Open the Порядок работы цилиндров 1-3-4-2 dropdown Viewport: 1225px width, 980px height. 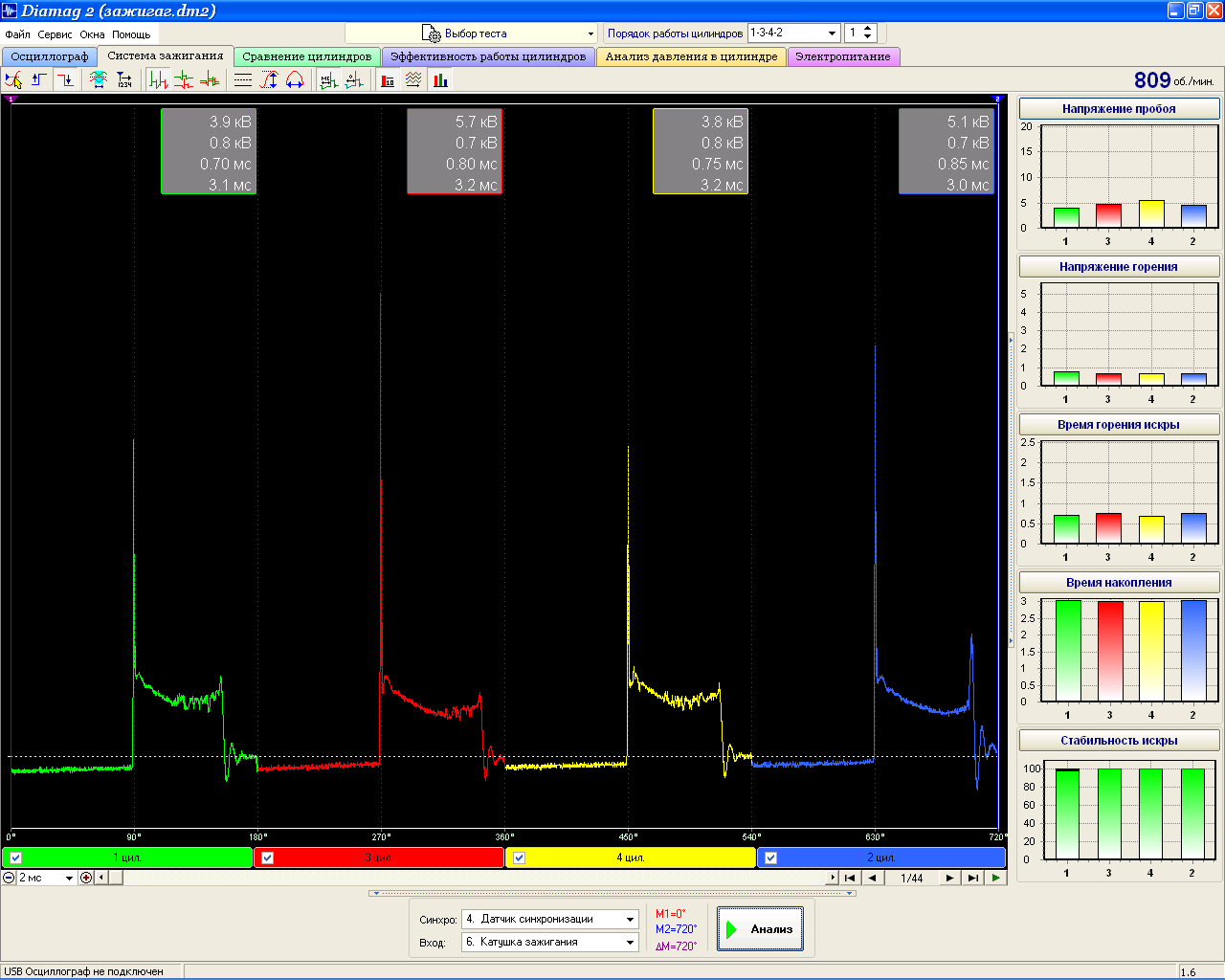(793, 33)
